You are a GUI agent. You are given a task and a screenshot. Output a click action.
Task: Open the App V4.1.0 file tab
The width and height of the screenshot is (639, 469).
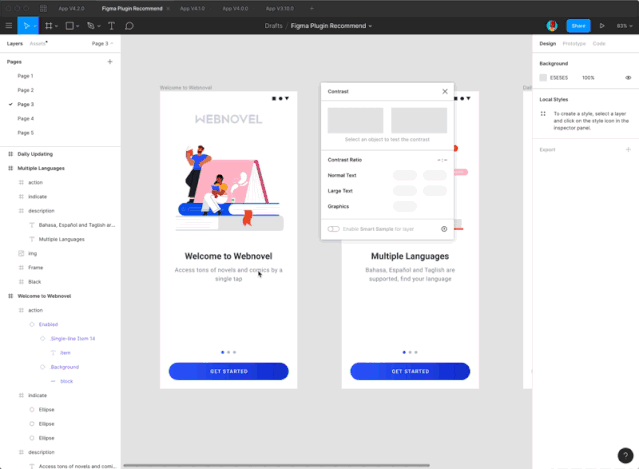[192, 8]
